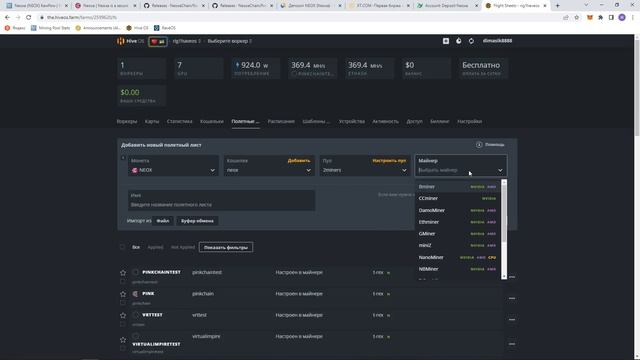Click the flight sheet name input field
640x360 pixels.
point(221,200)
